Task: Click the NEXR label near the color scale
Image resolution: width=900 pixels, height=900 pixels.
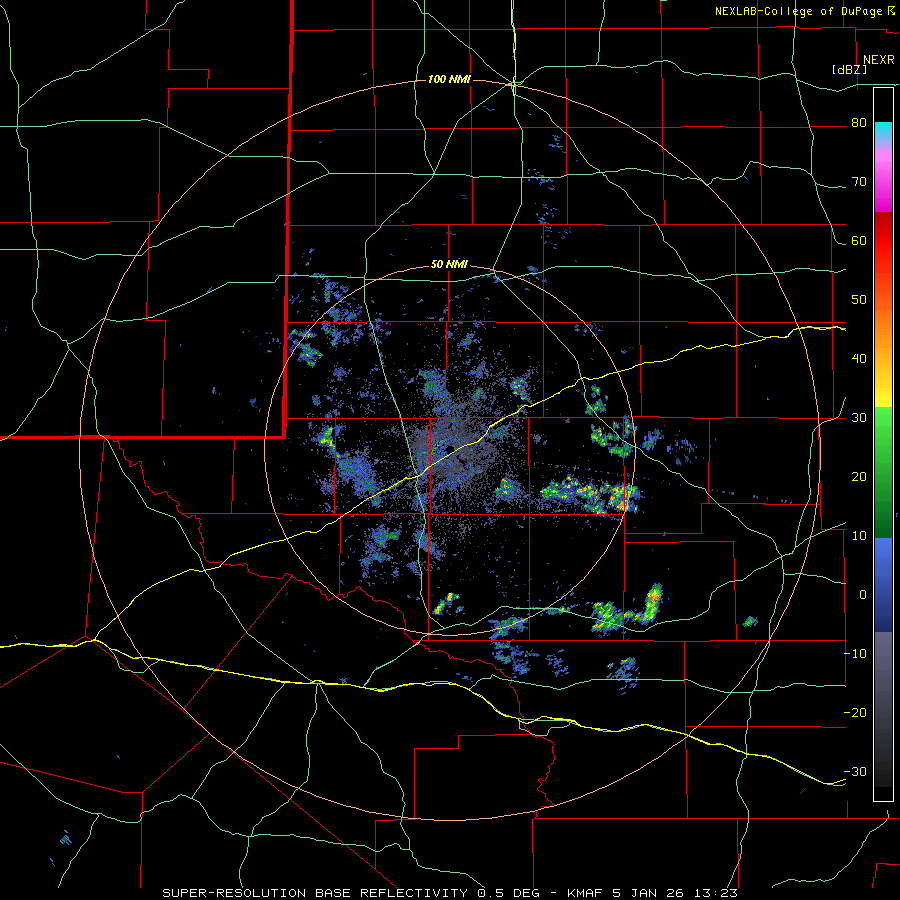Action: click(x=878, y=60)
